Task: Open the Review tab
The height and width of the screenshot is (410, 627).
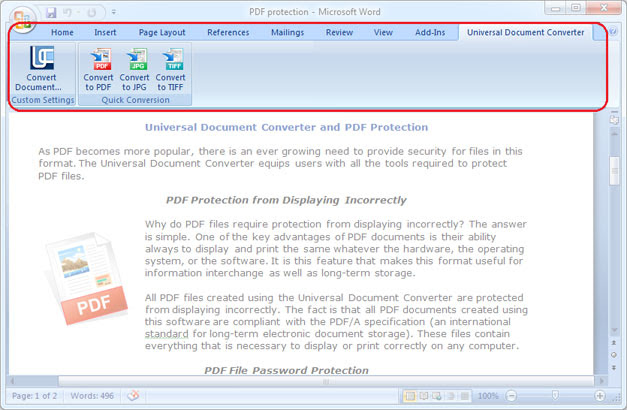Action: coord(339,32)
